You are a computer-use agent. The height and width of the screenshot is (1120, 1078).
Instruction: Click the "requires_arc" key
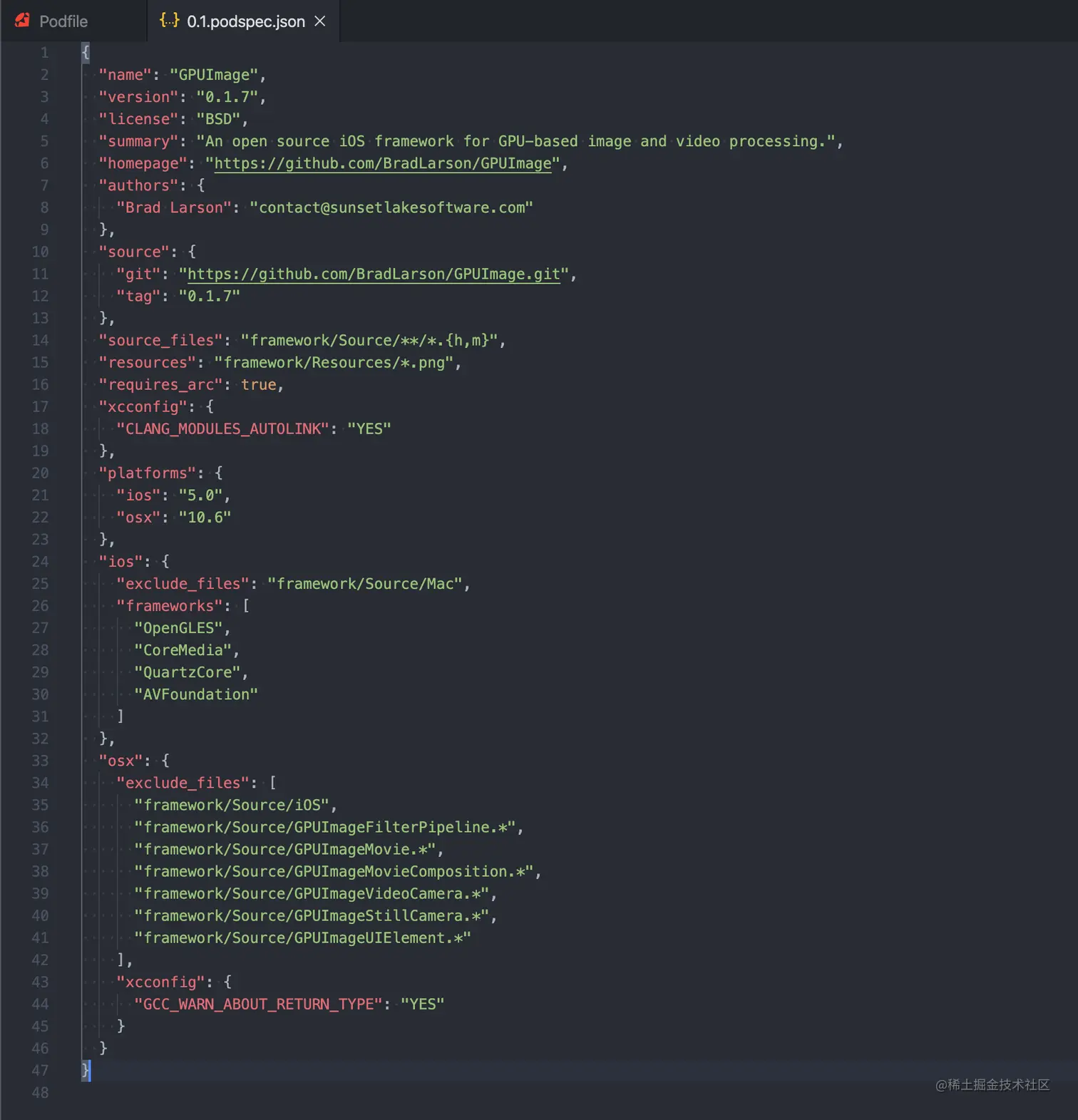point(160,384)
